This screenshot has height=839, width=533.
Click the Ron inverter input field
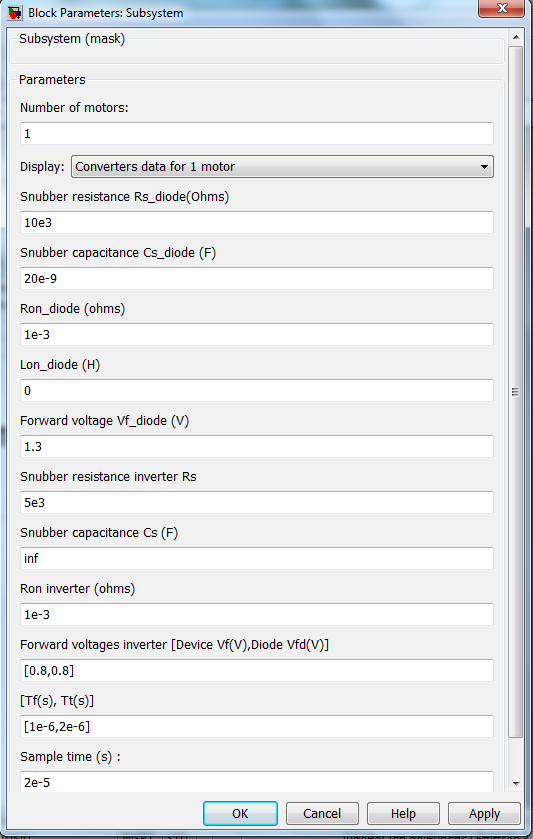[257, 614]
